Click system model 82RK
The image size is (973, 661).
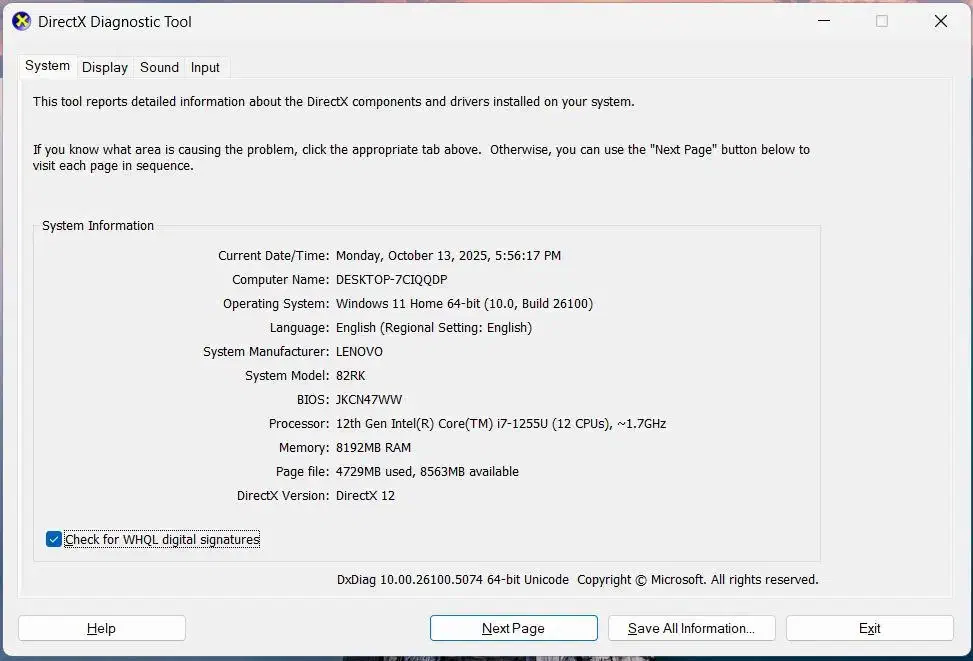[351, 375]
